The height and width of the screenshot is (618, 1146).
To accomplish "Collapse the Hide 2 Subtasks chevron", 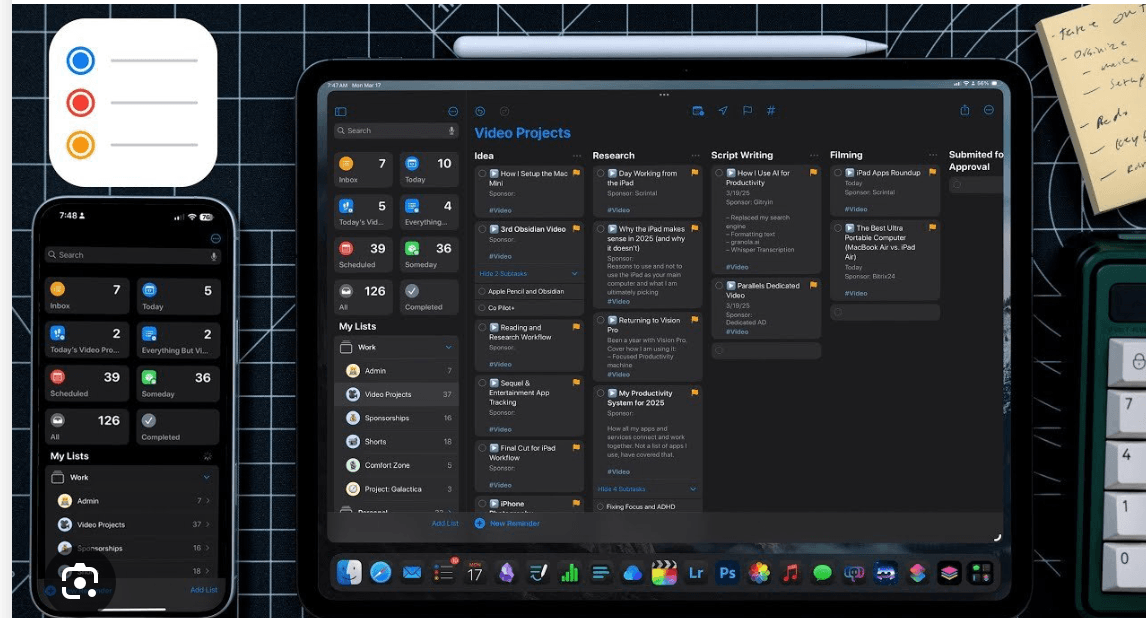I will 574,274.
